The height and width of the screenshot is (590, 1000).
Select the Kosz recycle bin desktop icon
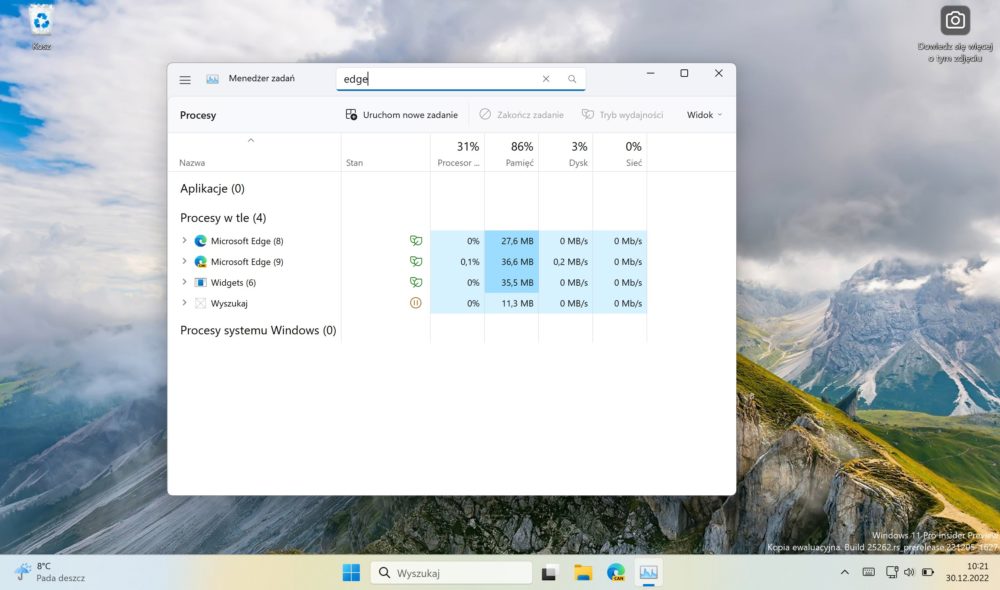pos(41,27)
